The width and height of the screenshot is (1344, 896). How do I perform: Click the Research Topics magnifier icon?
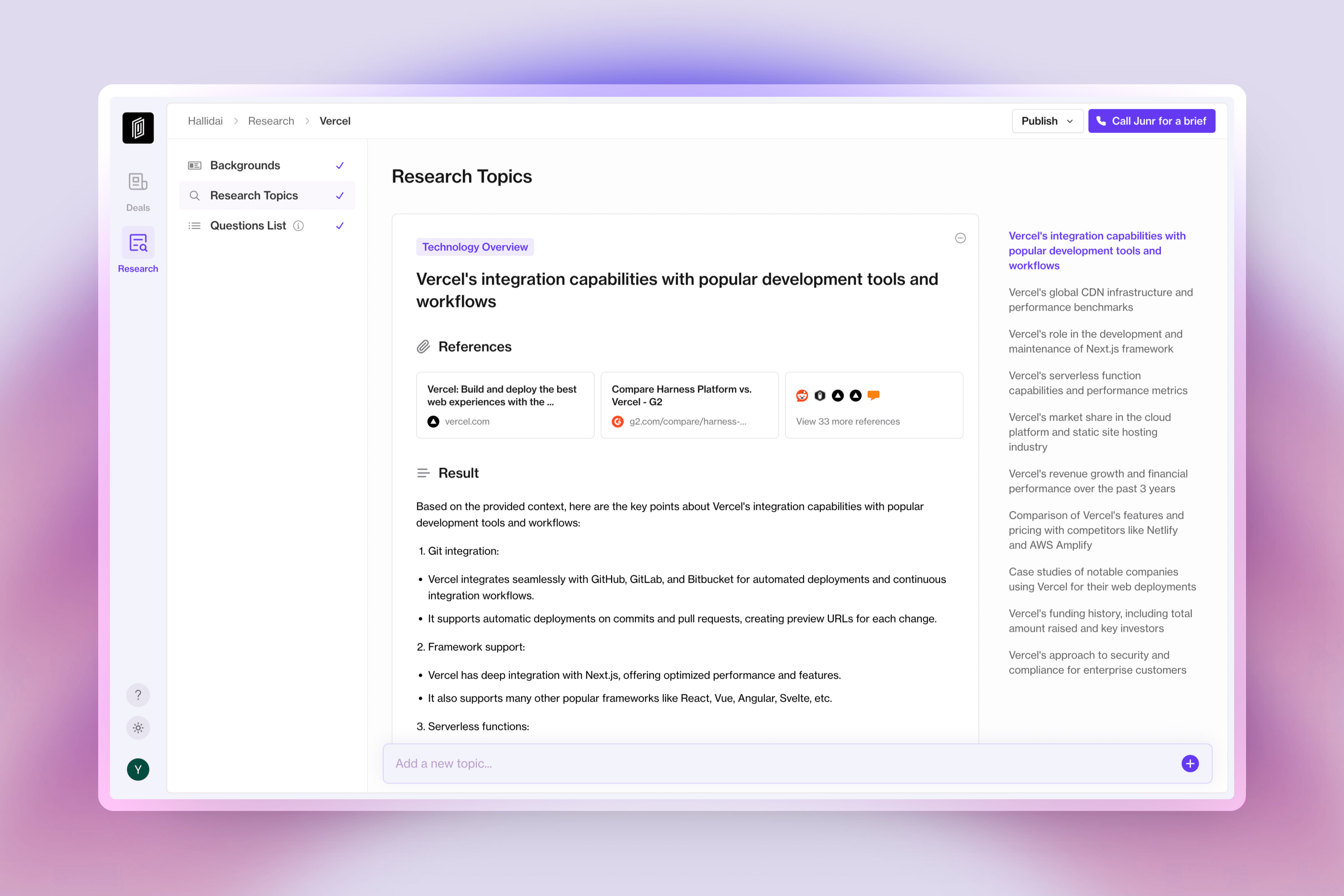(195, 195)
